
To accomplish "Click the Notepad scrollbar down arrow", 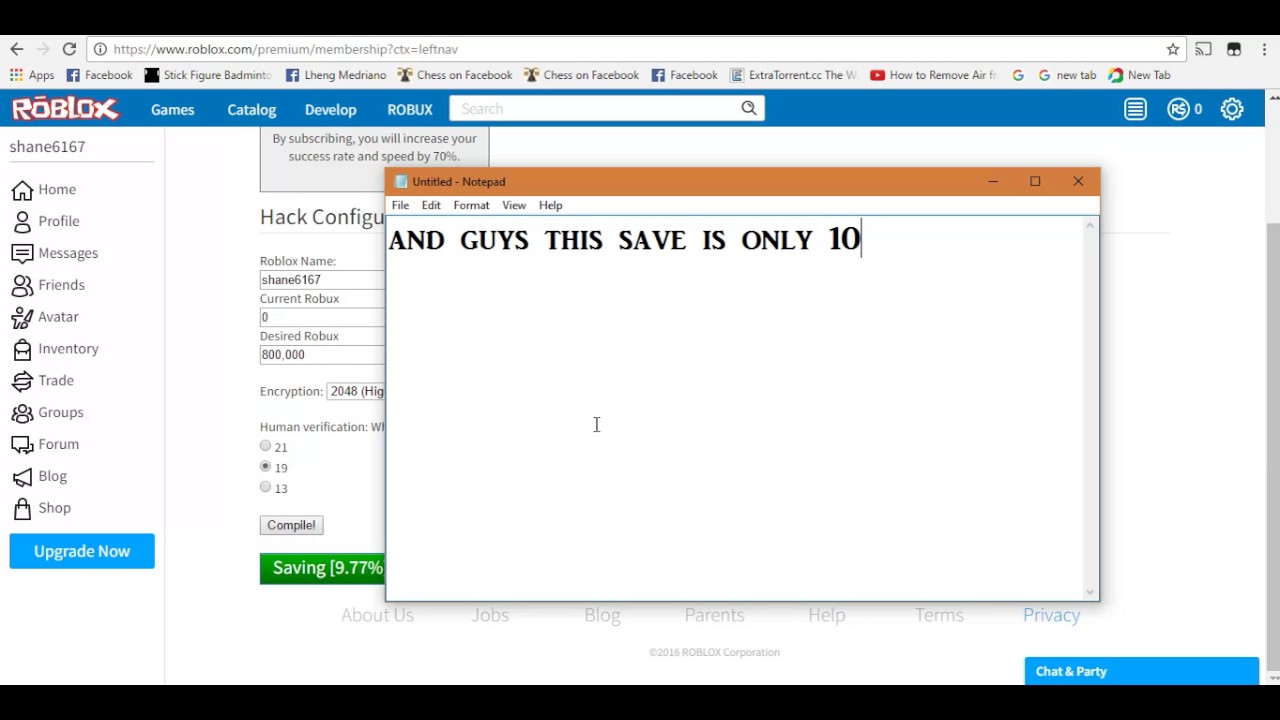I will (x=1091, y=592).
